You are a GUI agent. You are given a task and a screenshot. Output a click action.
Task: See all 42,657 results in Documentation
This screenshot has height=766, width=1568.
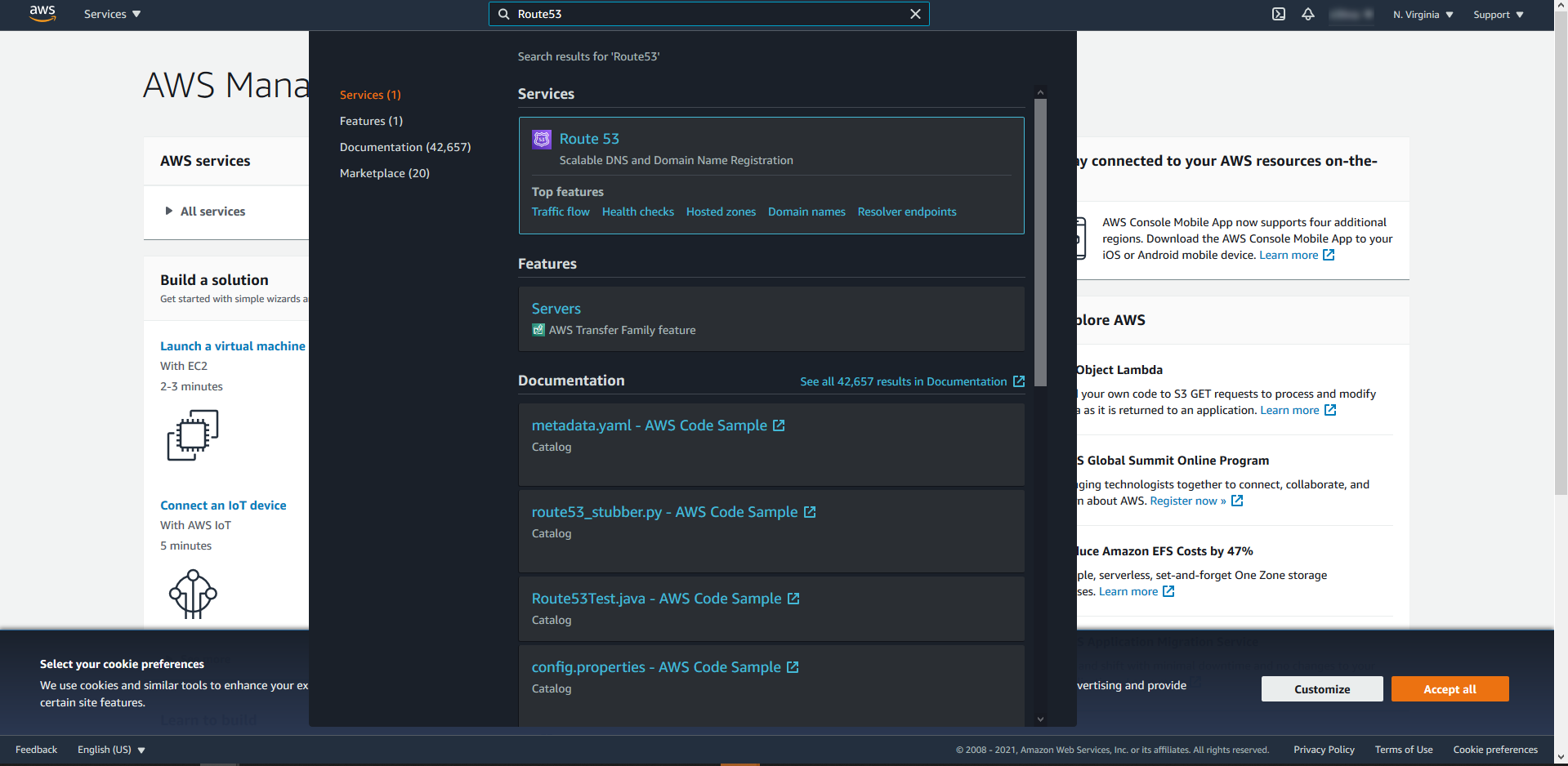(904, 381)
